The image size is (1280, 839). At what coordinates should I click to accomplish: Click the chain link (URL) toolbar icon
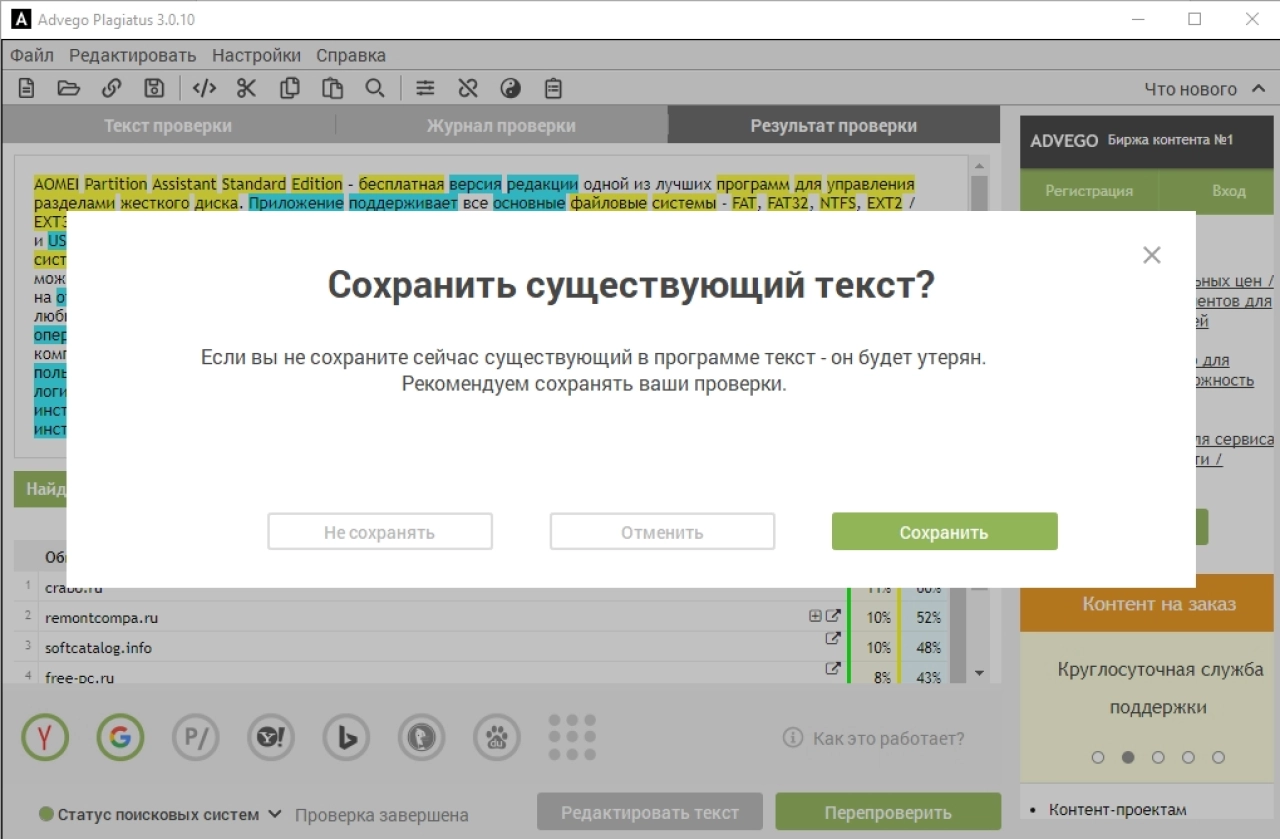pyautogui.click(x=111, y=88)
